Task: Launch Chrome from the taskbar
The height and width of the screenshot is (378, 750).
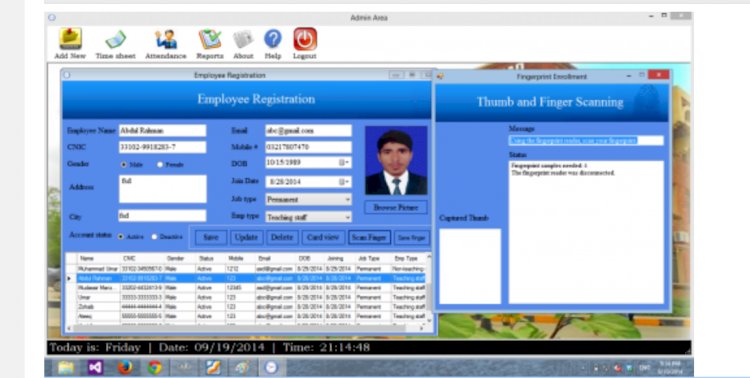Action: tap(154, 367)
